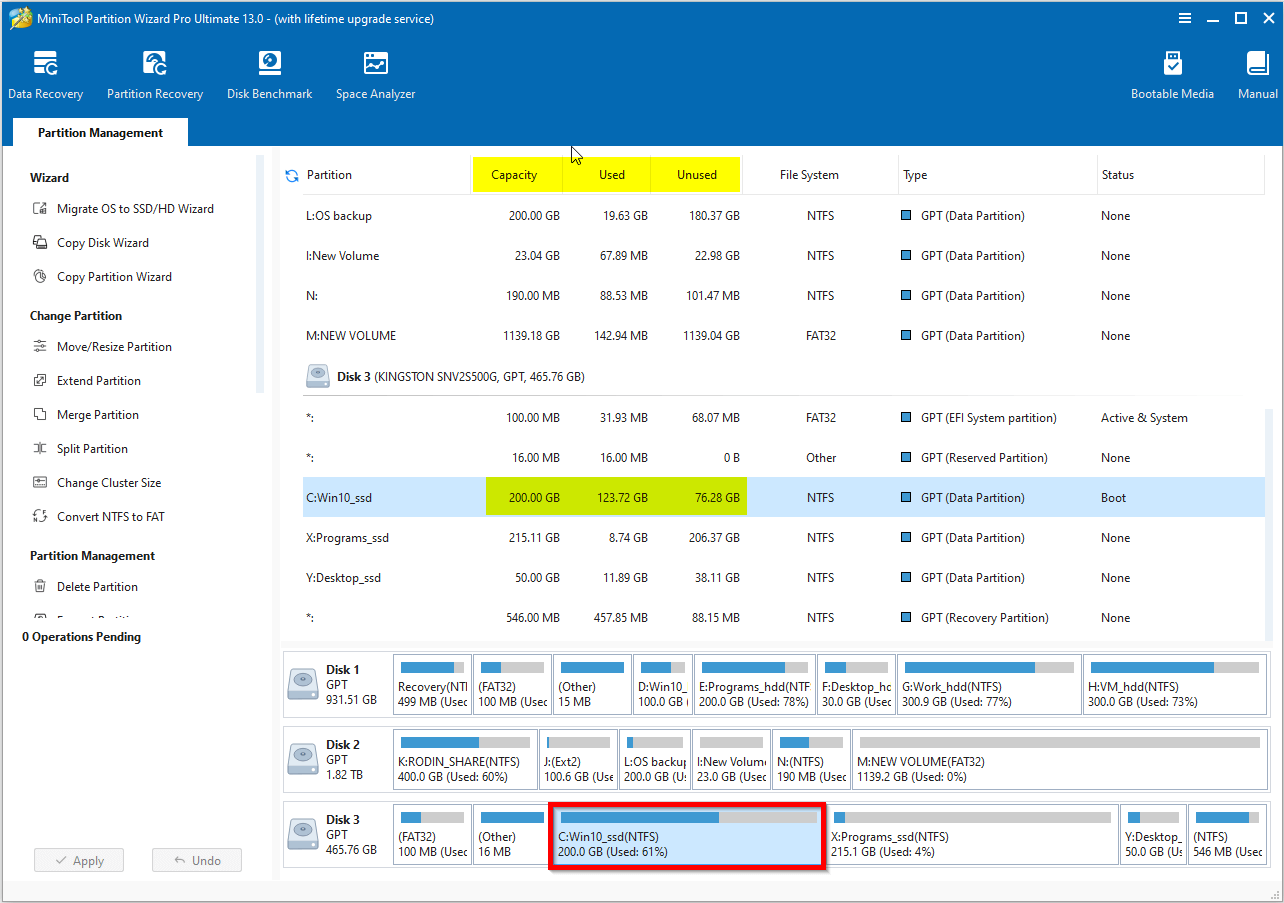This screenshot has height=903, width=1284.
Task: Select Disk 1 drive icon in disk map
Action: [303, 684]
